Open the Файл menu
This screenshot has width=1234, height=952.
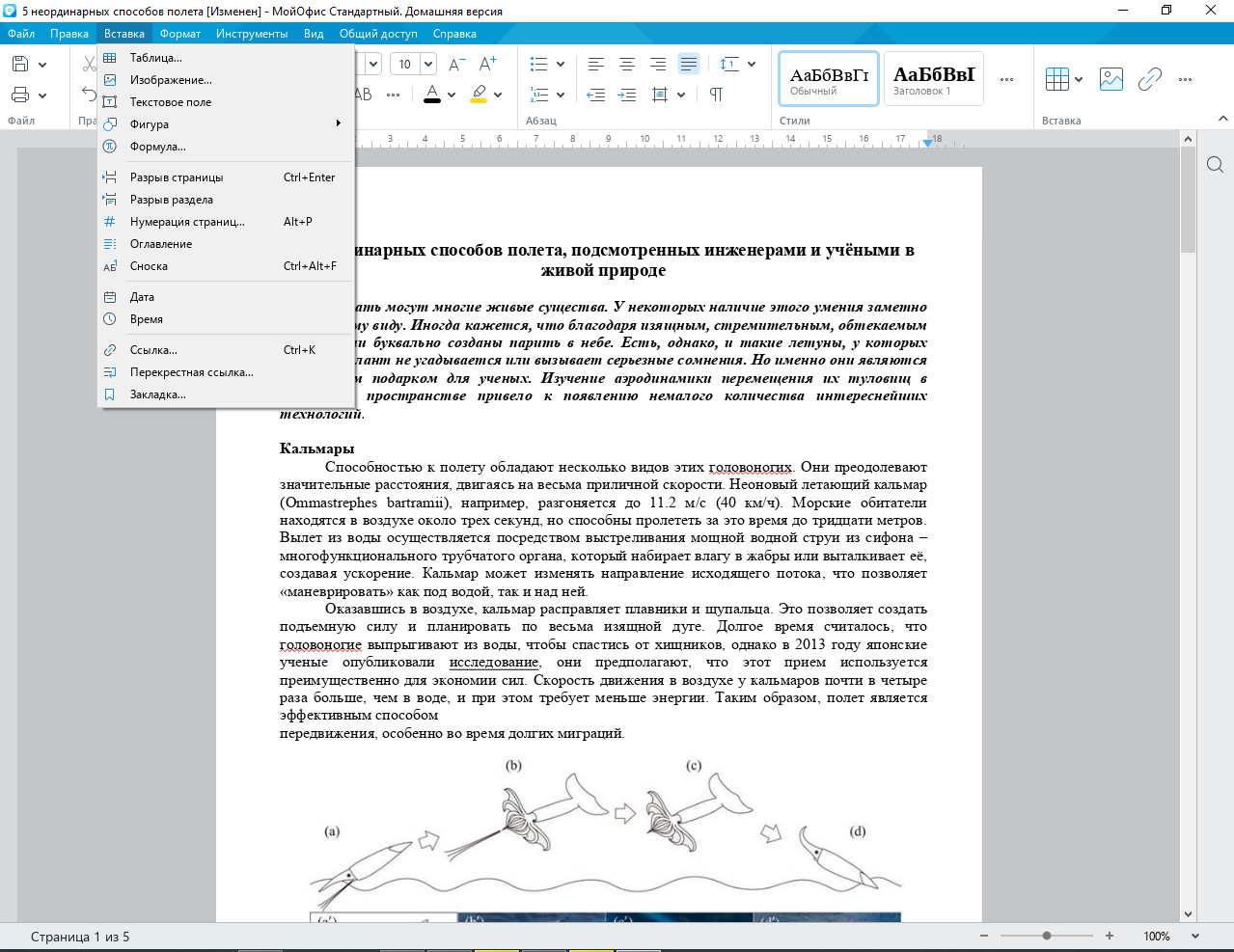(x=21, y=34)
